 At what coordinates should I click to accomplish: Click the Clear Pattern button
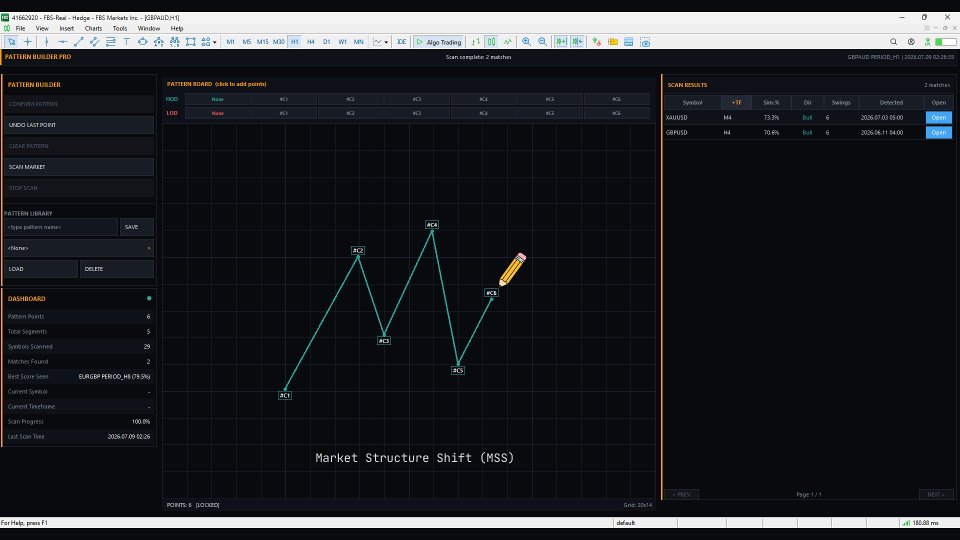78,146
